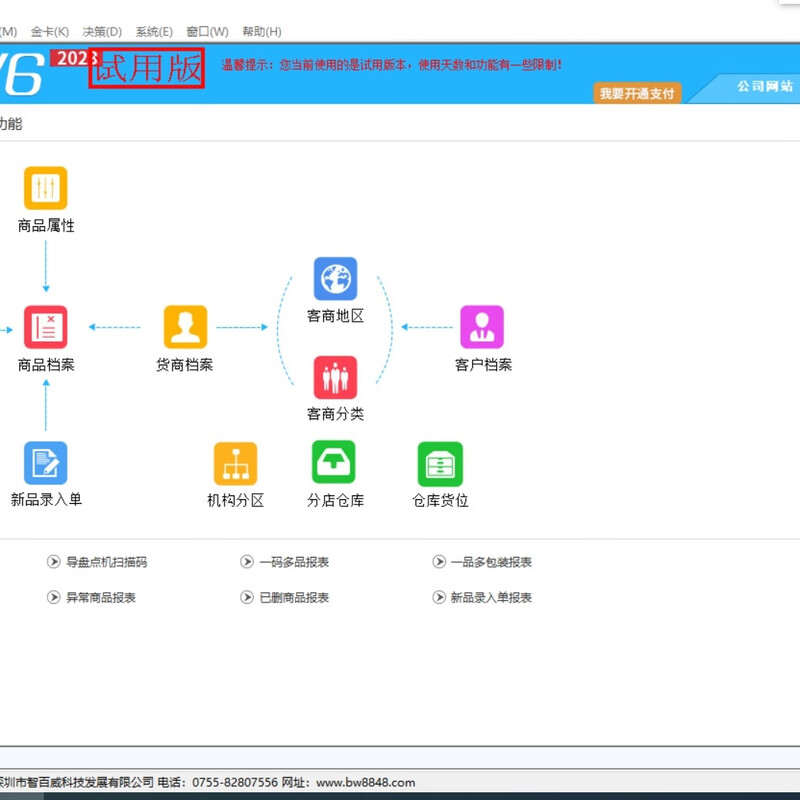Open the 机构分区 organization icon
This screenshot has width=800, height=800.
235,463
